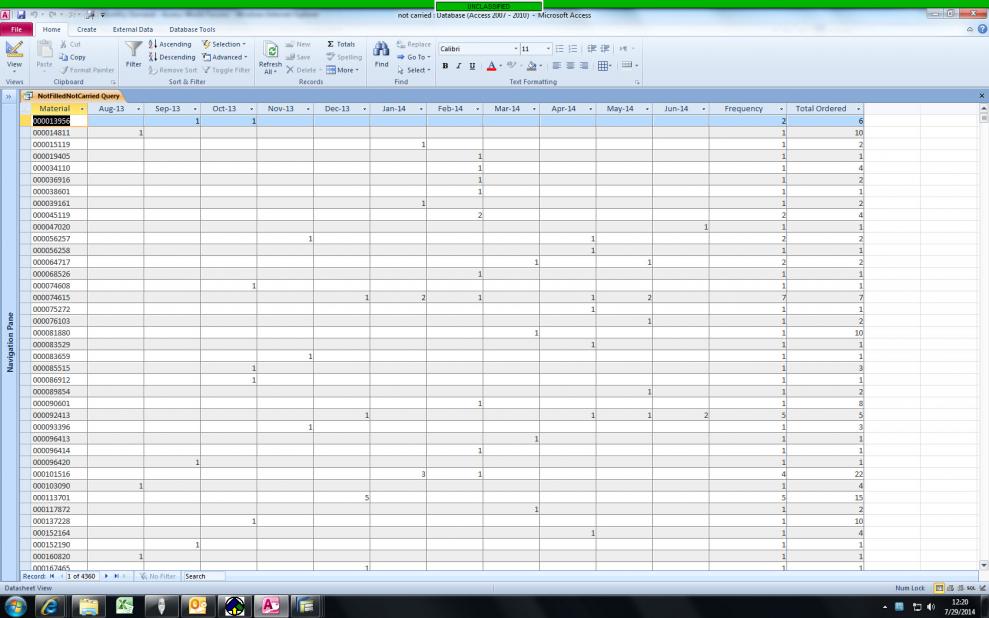
Task: Open the Advanced filter dropdown
Action: pyautogui.click(x=225, y=57)
